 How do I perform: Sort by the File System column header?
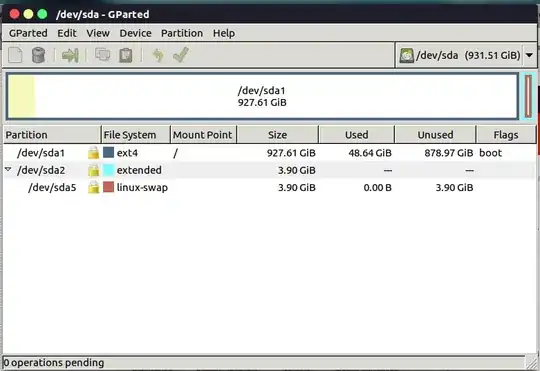point(136,135)
